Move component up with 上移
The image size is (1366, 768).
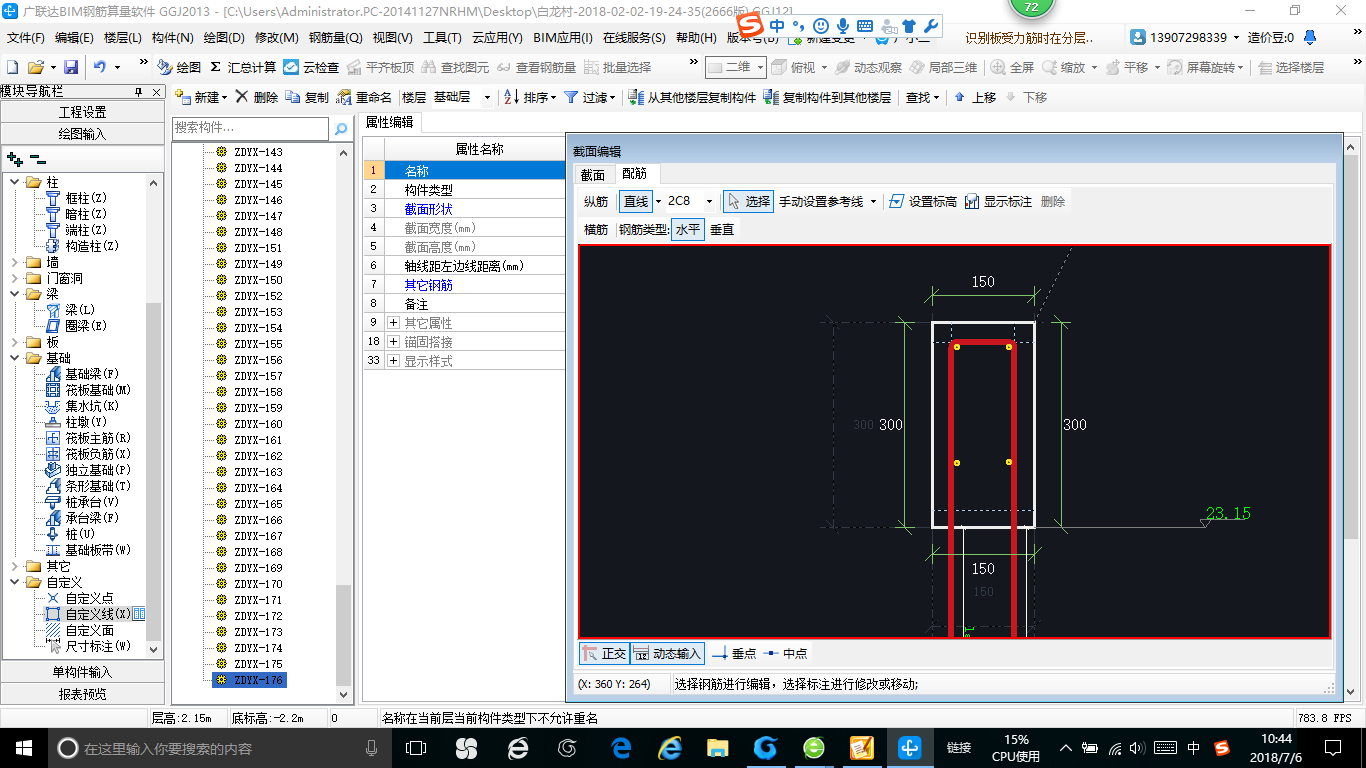975,97
